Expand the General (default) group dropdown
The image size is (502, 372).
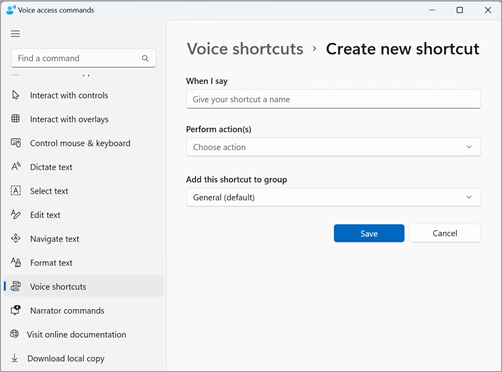pyautogui.click(x=333, y=197)
